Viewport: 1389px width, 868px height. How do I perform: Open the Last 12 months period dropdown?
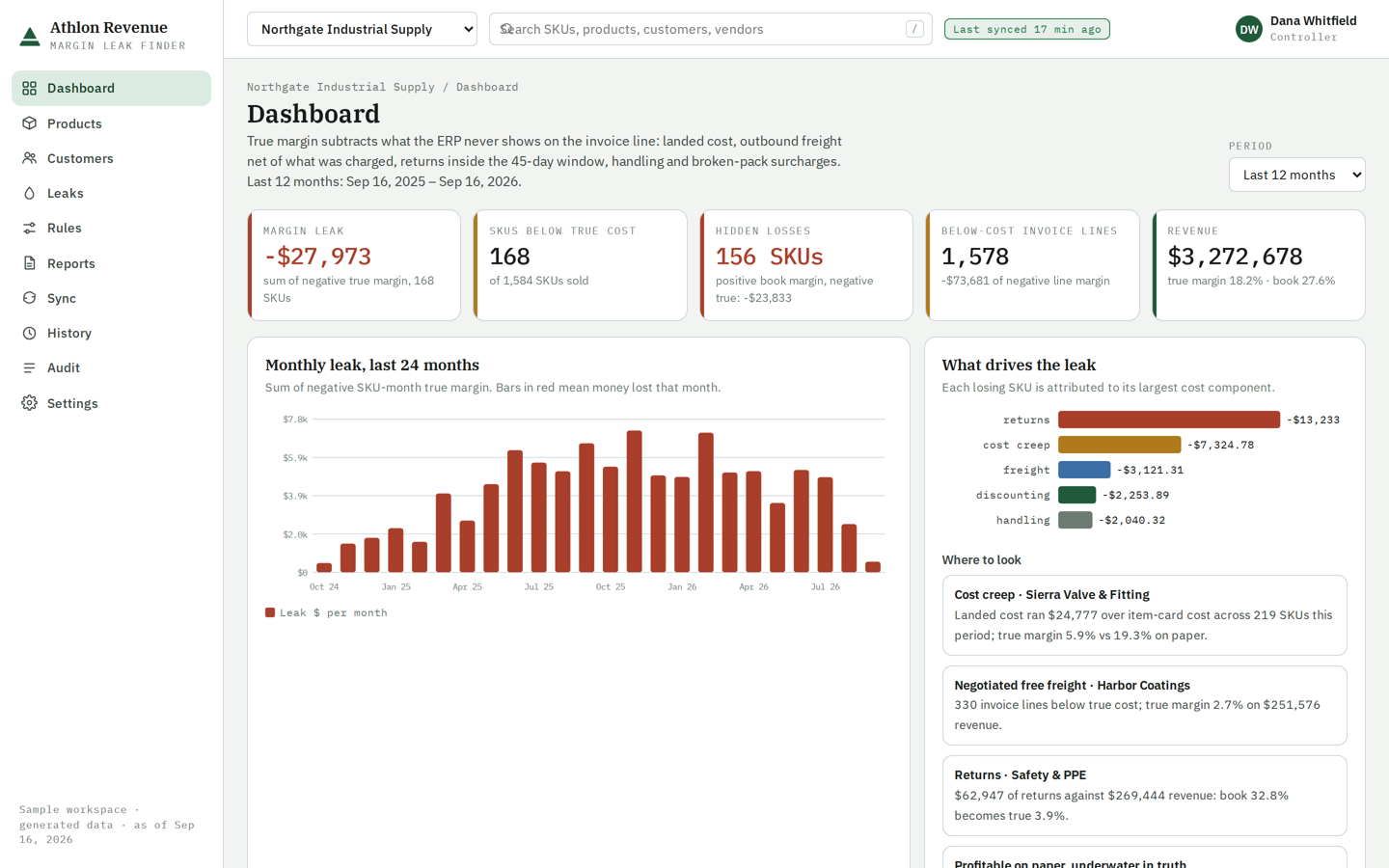tap(1297, 175)
